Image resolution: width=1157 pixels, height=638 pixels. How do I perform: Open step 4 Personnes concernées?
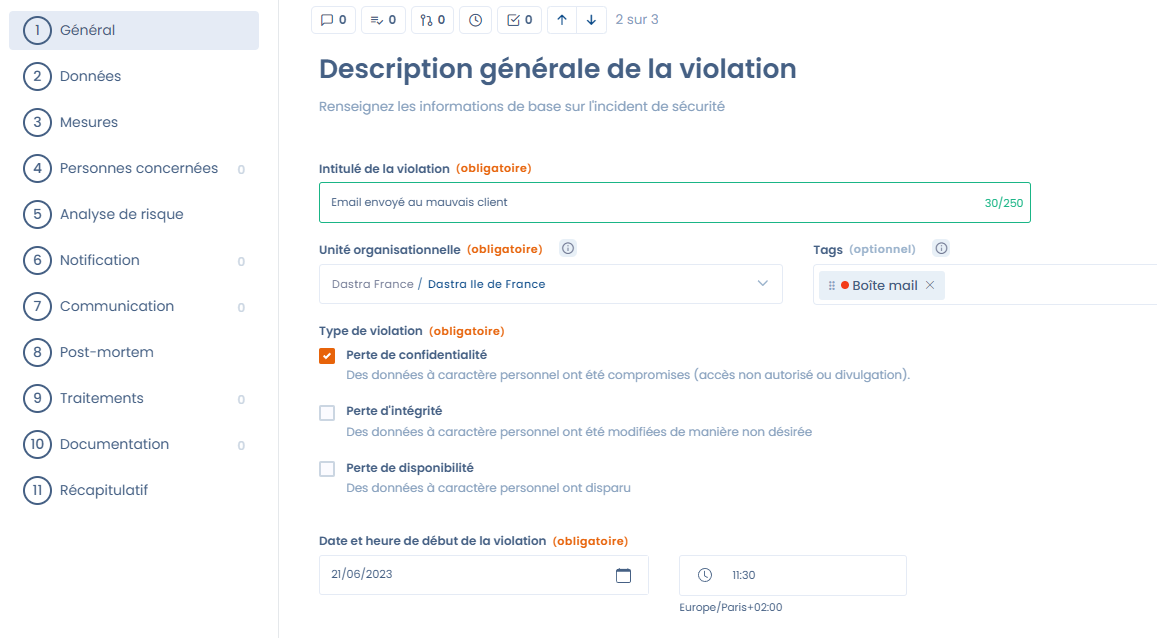click(134, 169)
